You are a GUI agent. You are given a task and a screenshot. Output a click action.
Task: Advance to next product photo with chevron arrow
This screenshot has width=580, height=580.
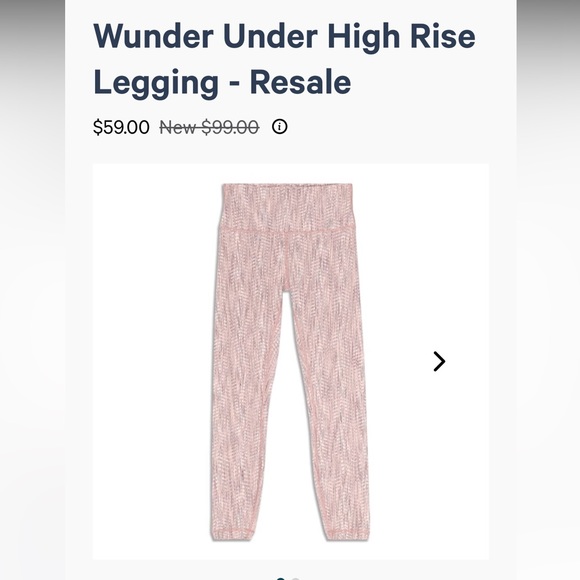click(x=439, y=361)
